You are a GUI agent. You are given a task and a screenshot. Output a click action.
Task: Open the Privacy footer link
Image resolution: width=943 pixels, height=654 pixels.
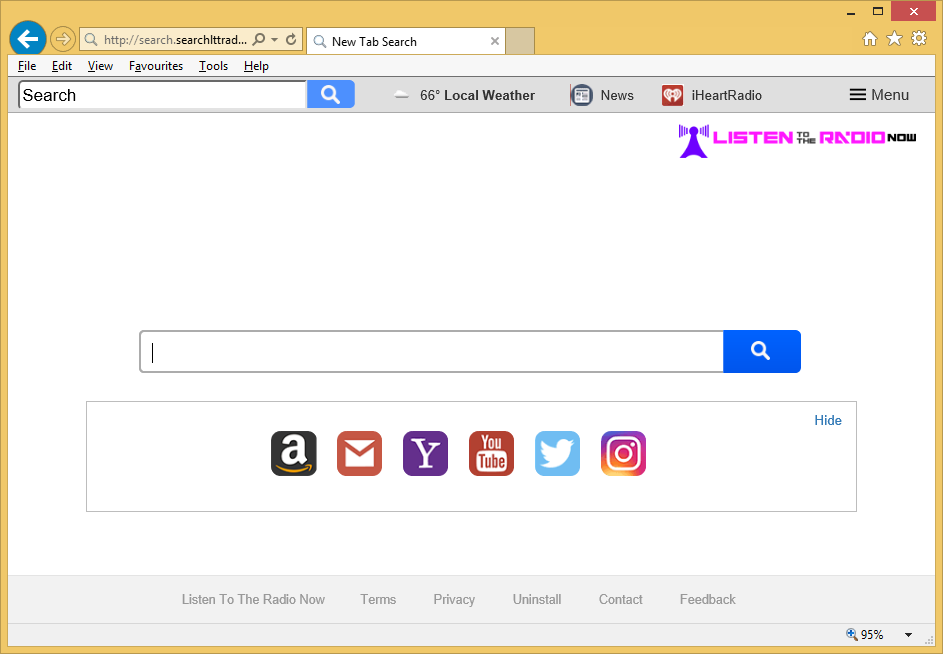pos(454,599)
